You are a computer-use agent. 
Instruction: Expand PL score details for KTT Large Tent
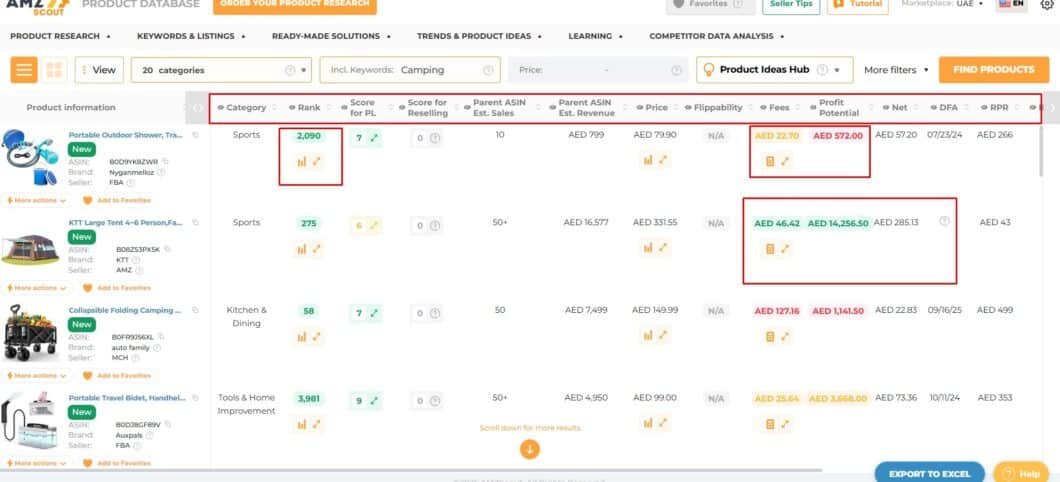tap(374, 226)
